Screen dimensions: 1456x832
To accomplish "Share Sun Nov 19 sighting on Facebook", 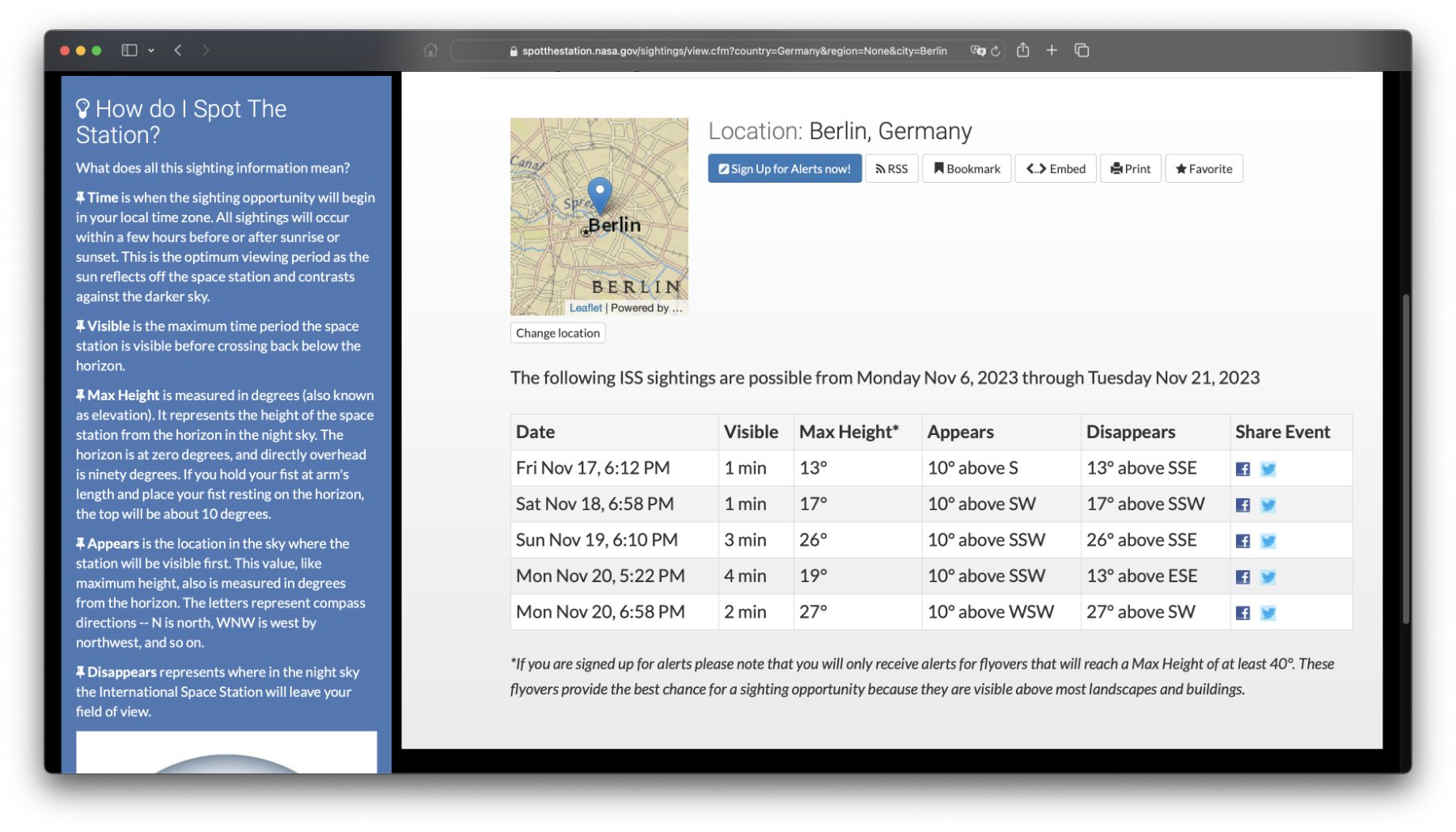I will coord(1242,541).
